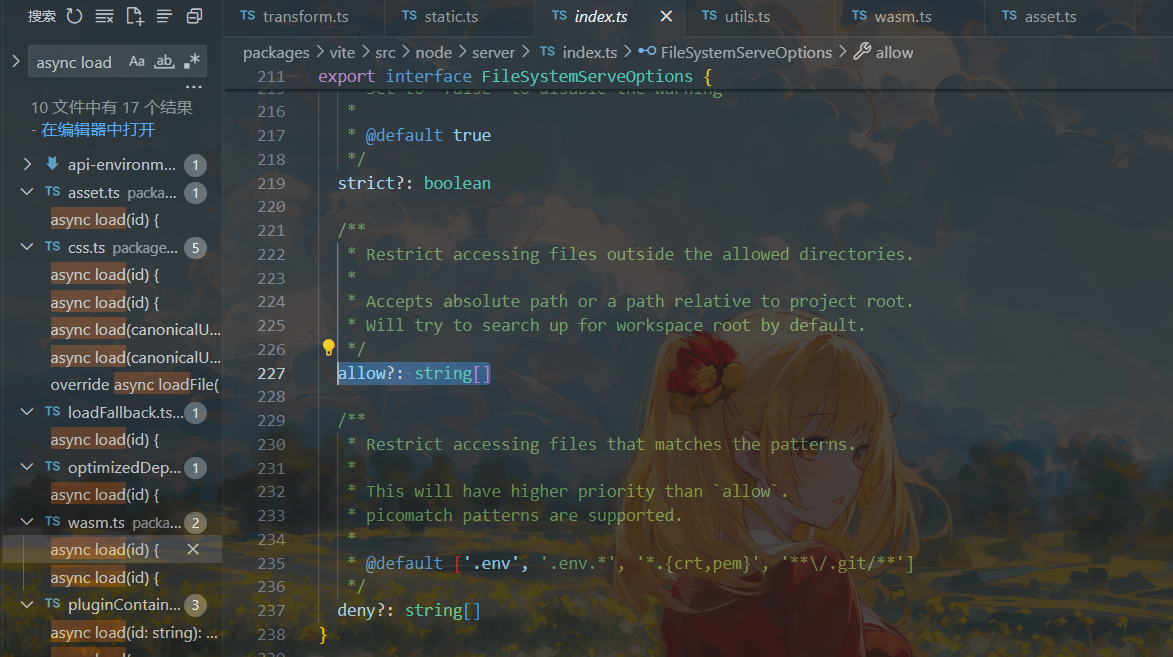Toggle search details ellipsis button

(x=194, y=87)
